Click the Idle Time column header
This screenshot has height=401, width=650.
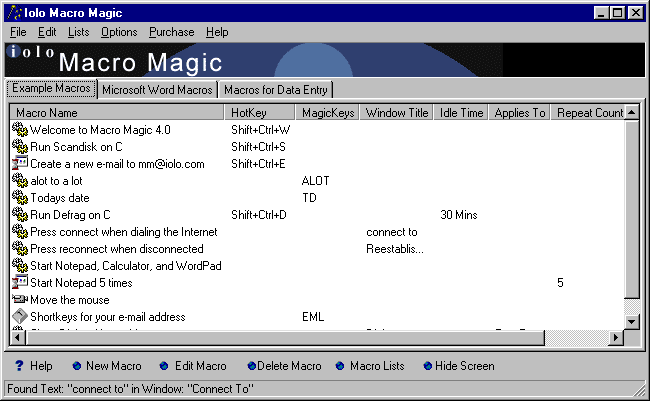(x=461, y=112)
